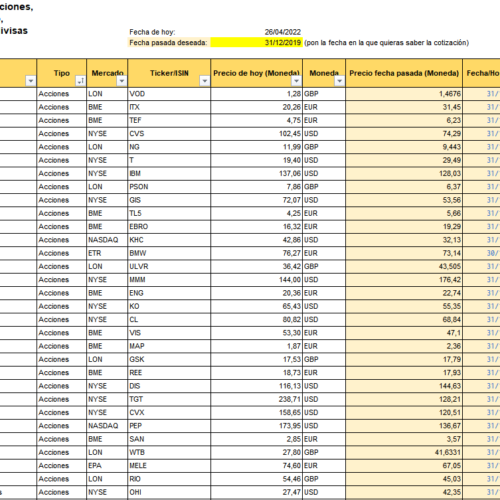
Task: Select ticker cell BMW
Action: click(x=169, y=253)
